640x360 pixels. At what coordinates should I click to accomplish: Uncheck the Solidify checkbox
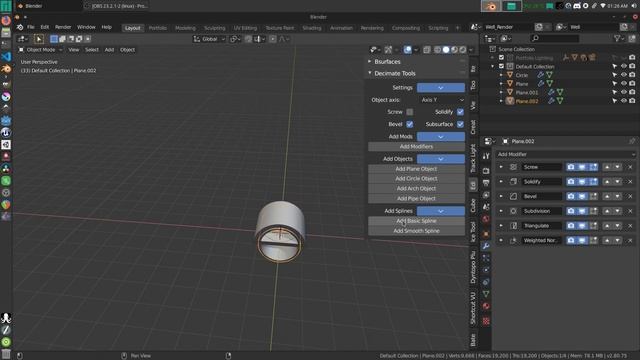pos(460,112)
